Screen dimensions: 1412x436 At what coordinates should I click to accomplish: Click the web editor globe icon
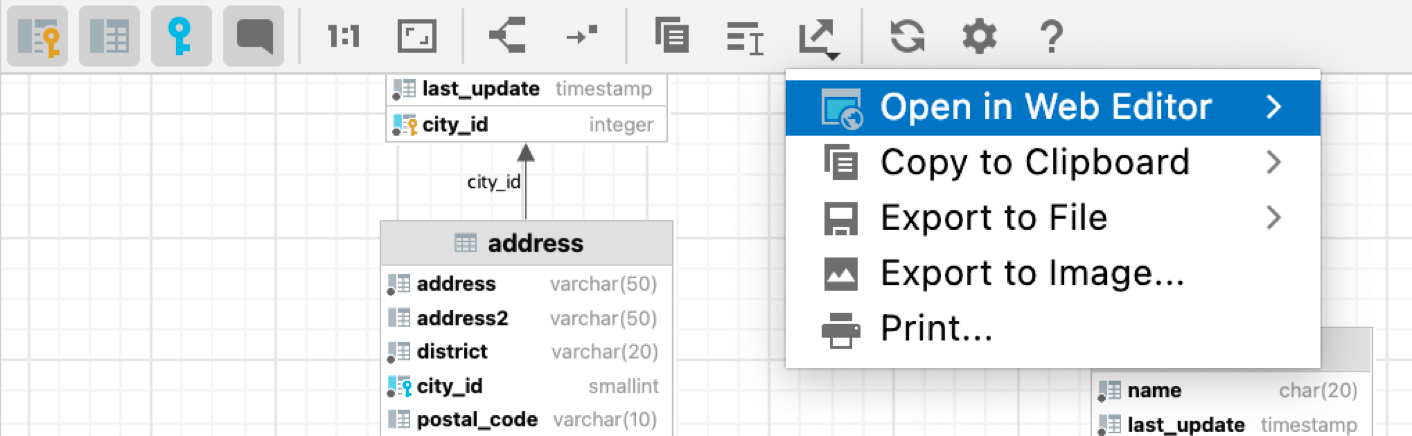pos(841,108)
